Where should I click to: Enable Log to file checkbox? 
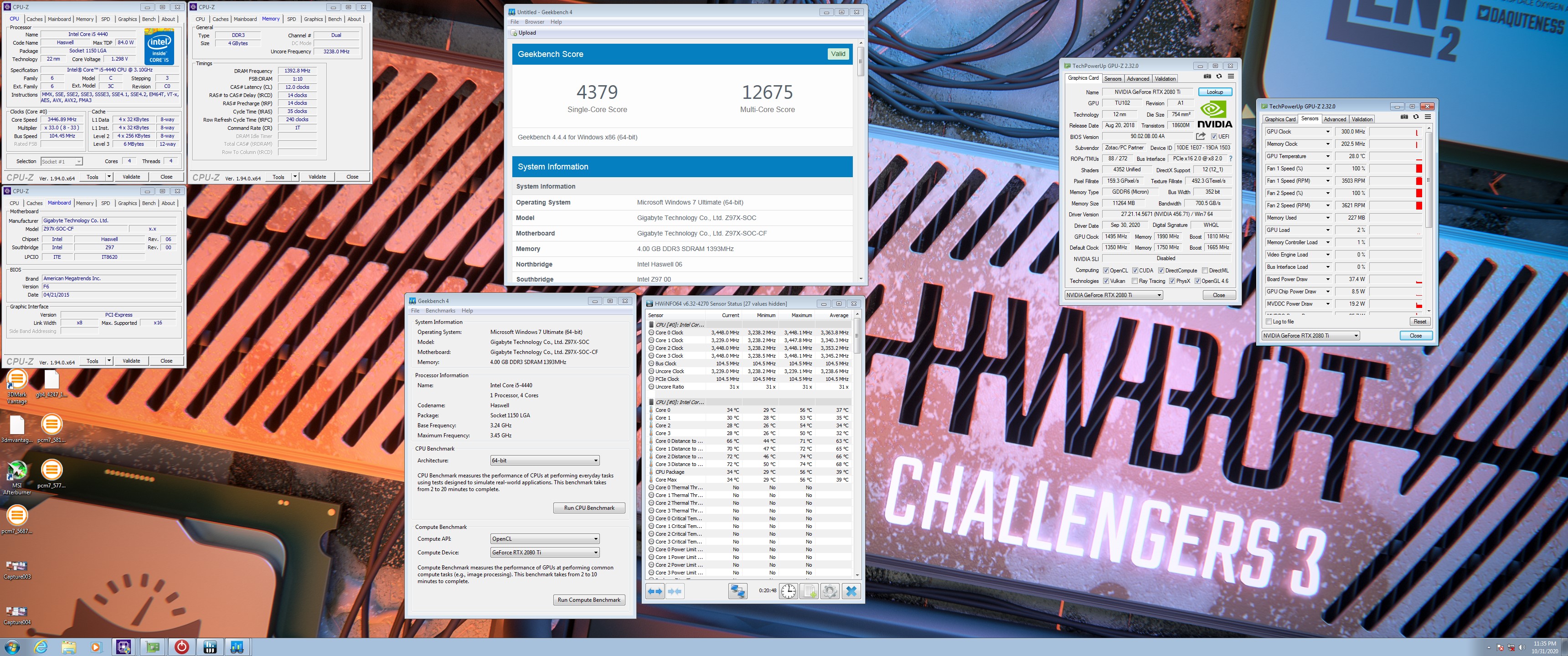coord(1269,321)
